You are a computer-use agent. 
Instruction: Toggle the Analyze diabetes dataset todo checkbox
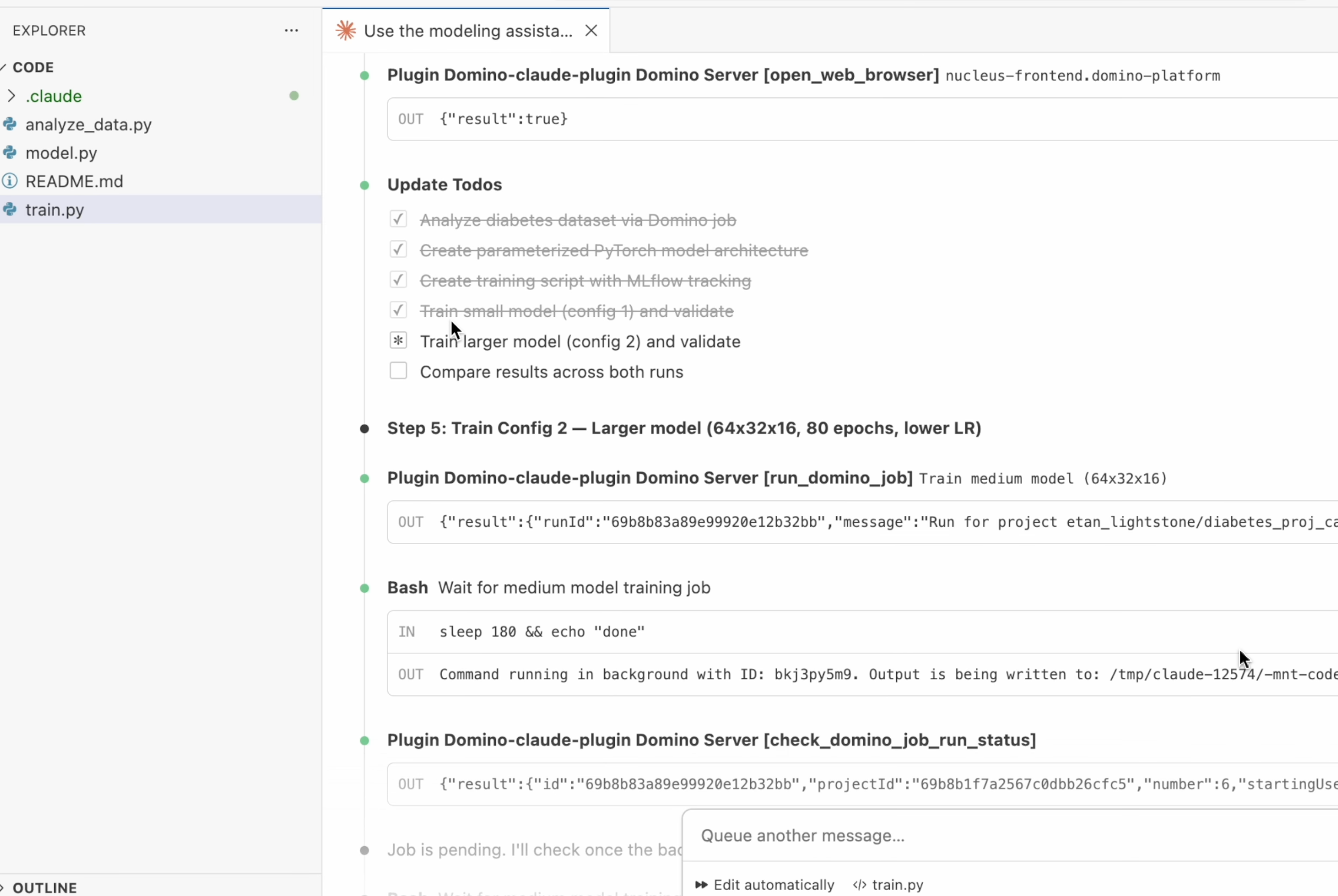coord(398,219)
